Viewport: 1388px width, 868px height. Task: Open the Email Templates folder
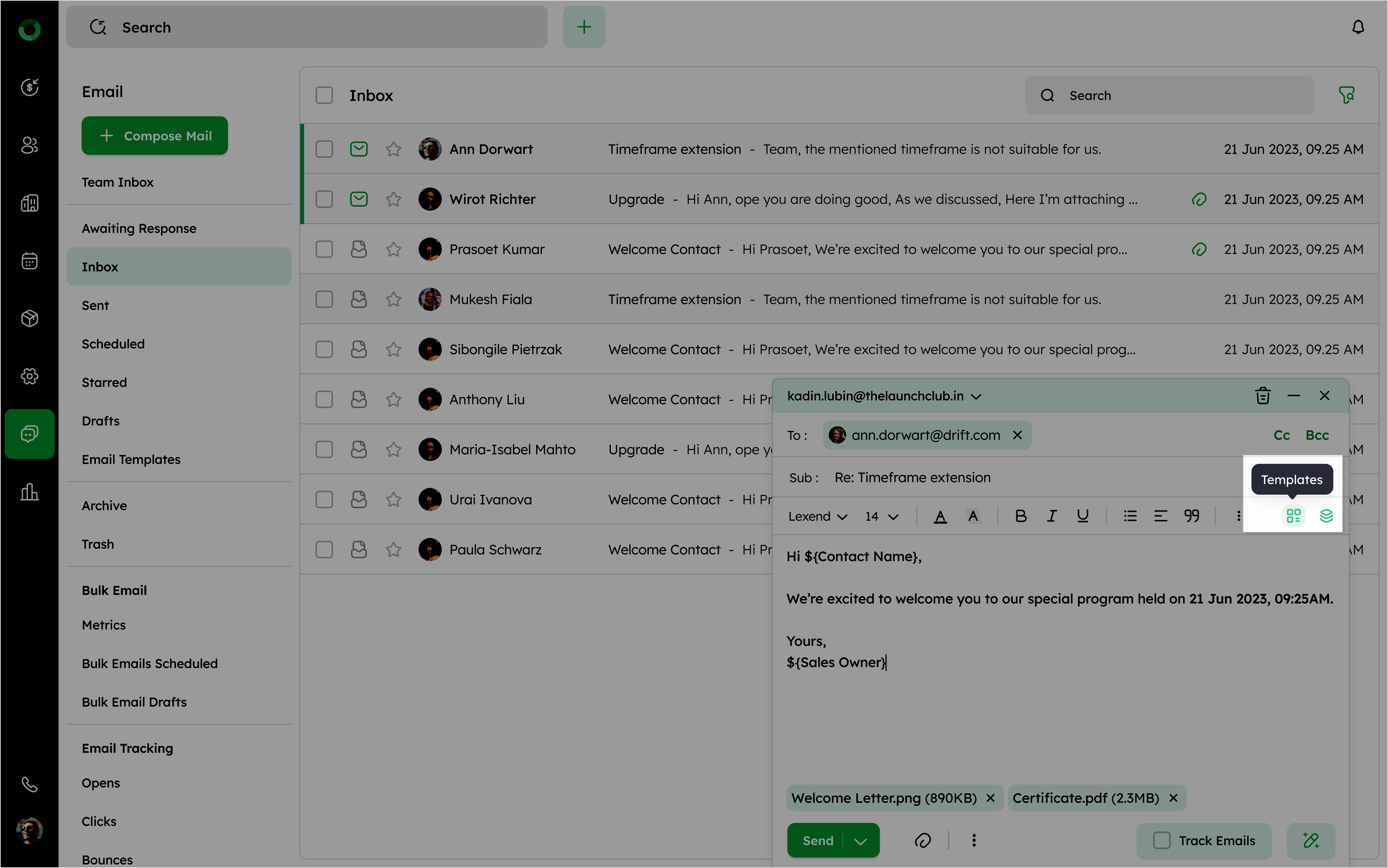coord(131,459)
